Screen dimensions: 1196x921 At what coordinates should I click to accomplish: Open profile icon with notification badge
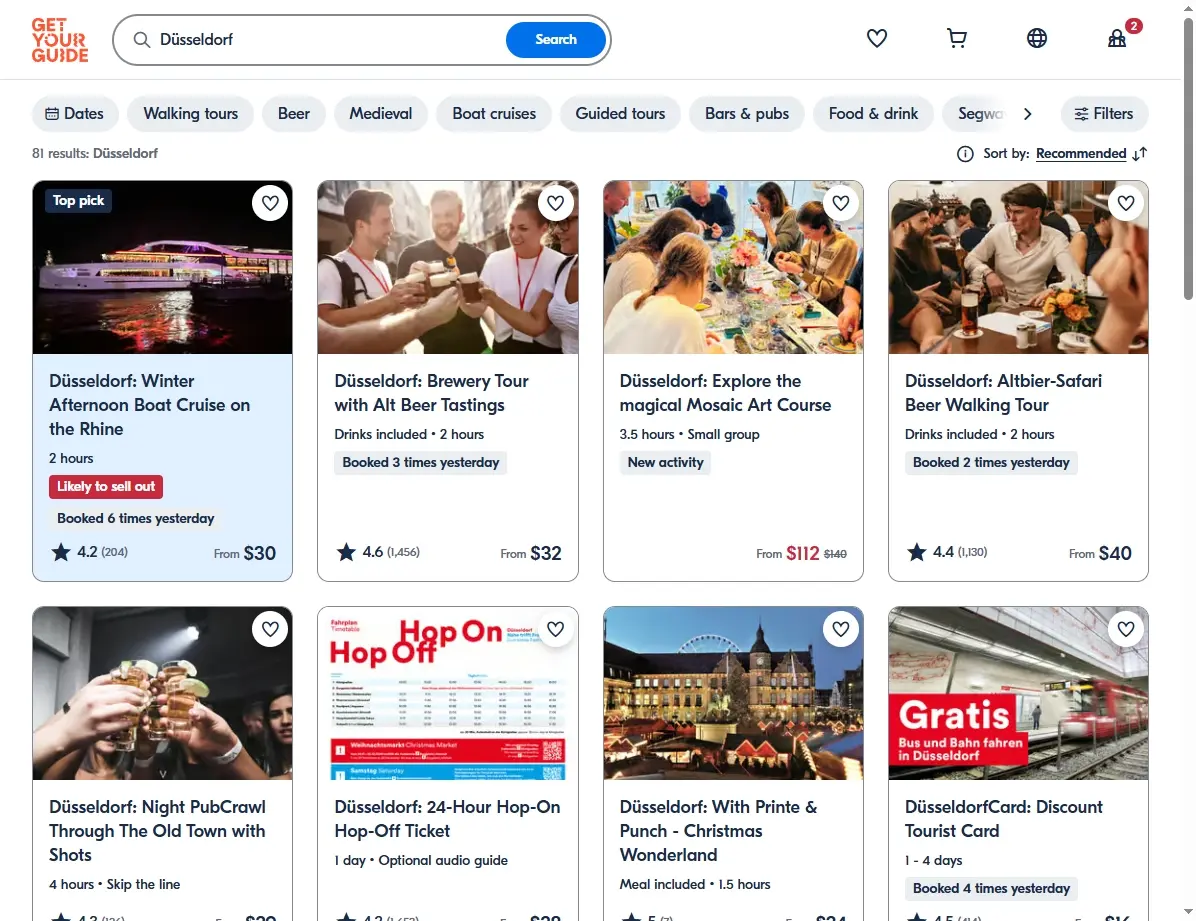[x=1117, y=38]
